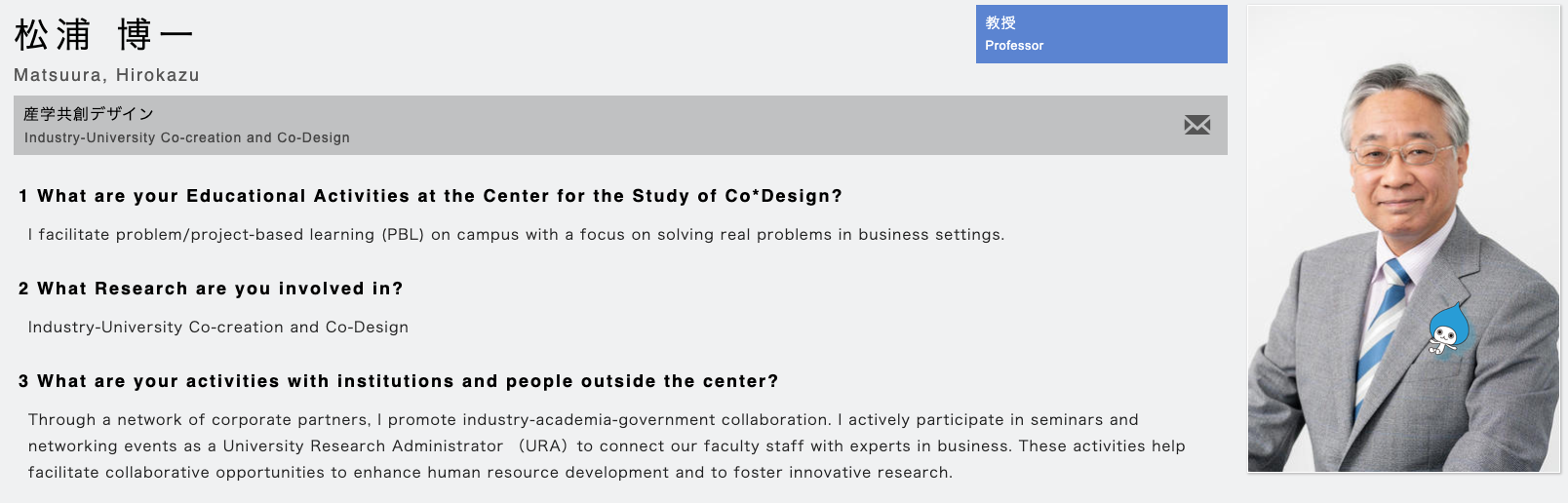
Task: Click the envelope email icon
Action: (x=1196, y=125)
